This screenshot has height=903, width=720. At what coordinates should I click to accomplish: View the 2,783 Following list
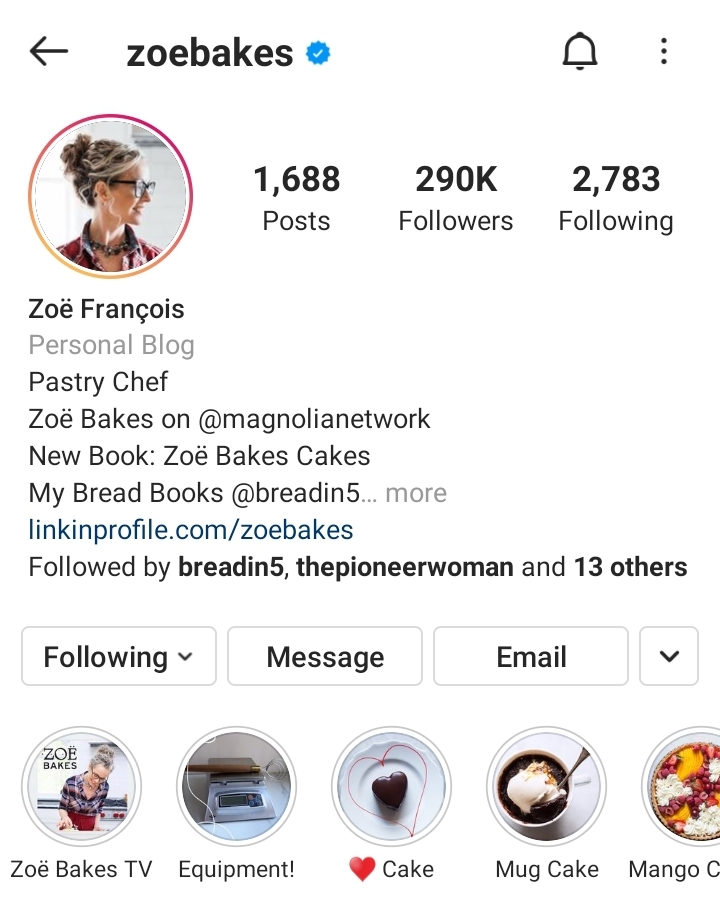tap(616, 198)
